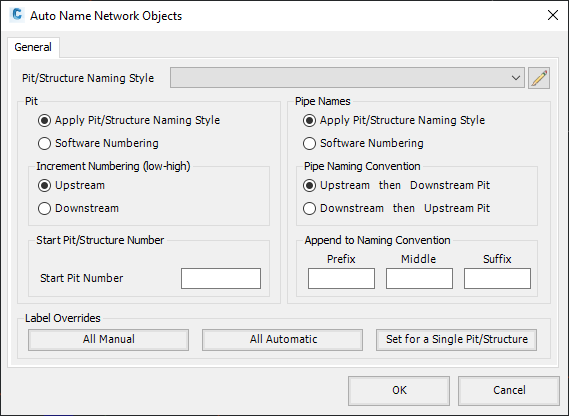This screenshot has height=416, width=569.
Task: Click Set for a Single Pit/Structure
Action: (457, 340)
